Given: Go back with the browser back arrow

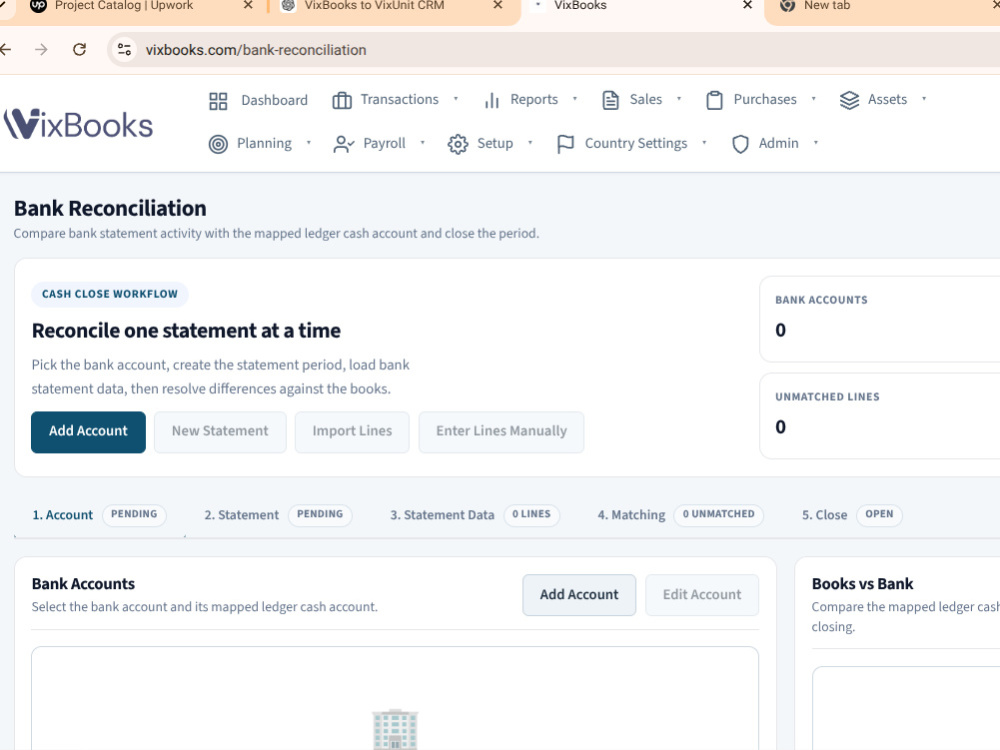Looking at the screenshot, I should point(6,50).
